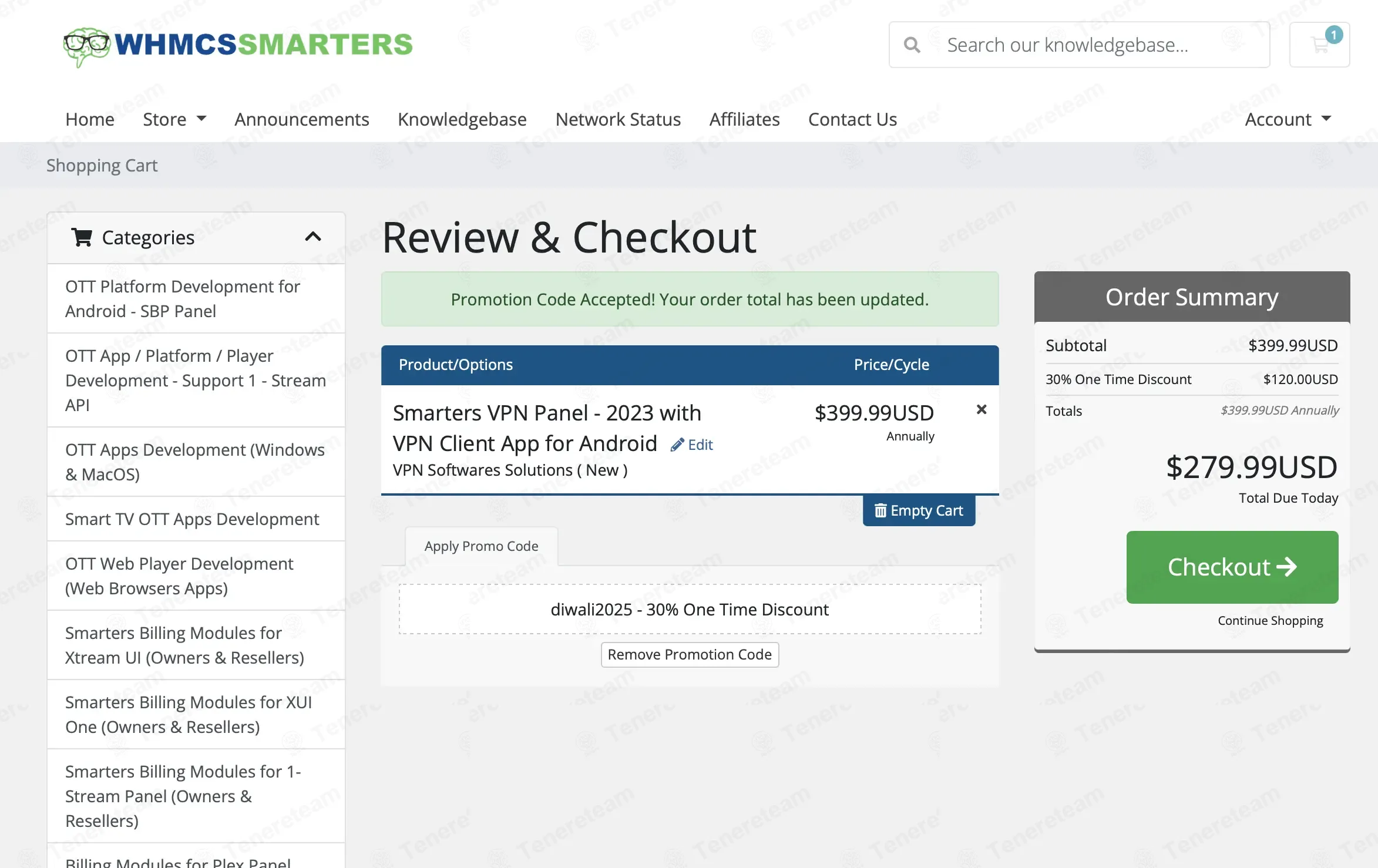Go to the Home page

pyautogui.click(x=90, y=119)
